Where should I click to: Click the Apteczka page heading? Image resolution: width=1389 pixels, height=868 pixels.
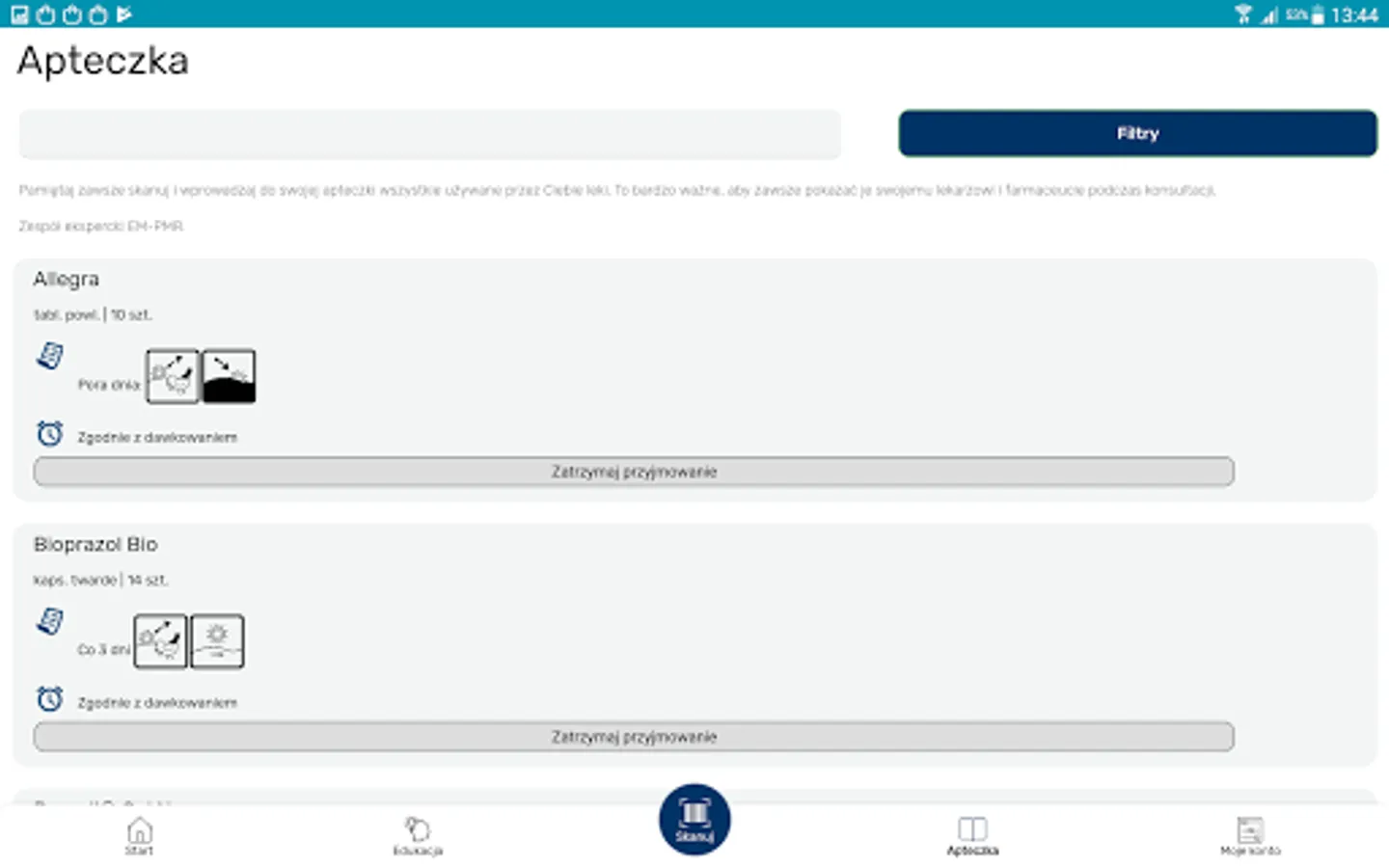[103, 61]
